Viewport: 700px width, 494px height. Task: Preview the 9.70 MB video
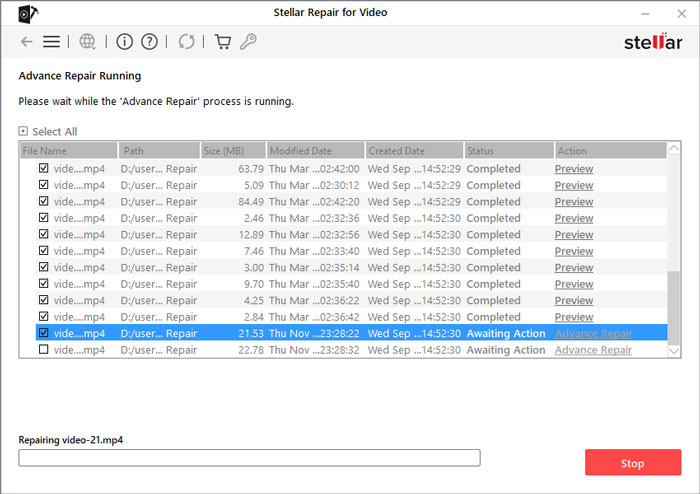pos(574,284)
